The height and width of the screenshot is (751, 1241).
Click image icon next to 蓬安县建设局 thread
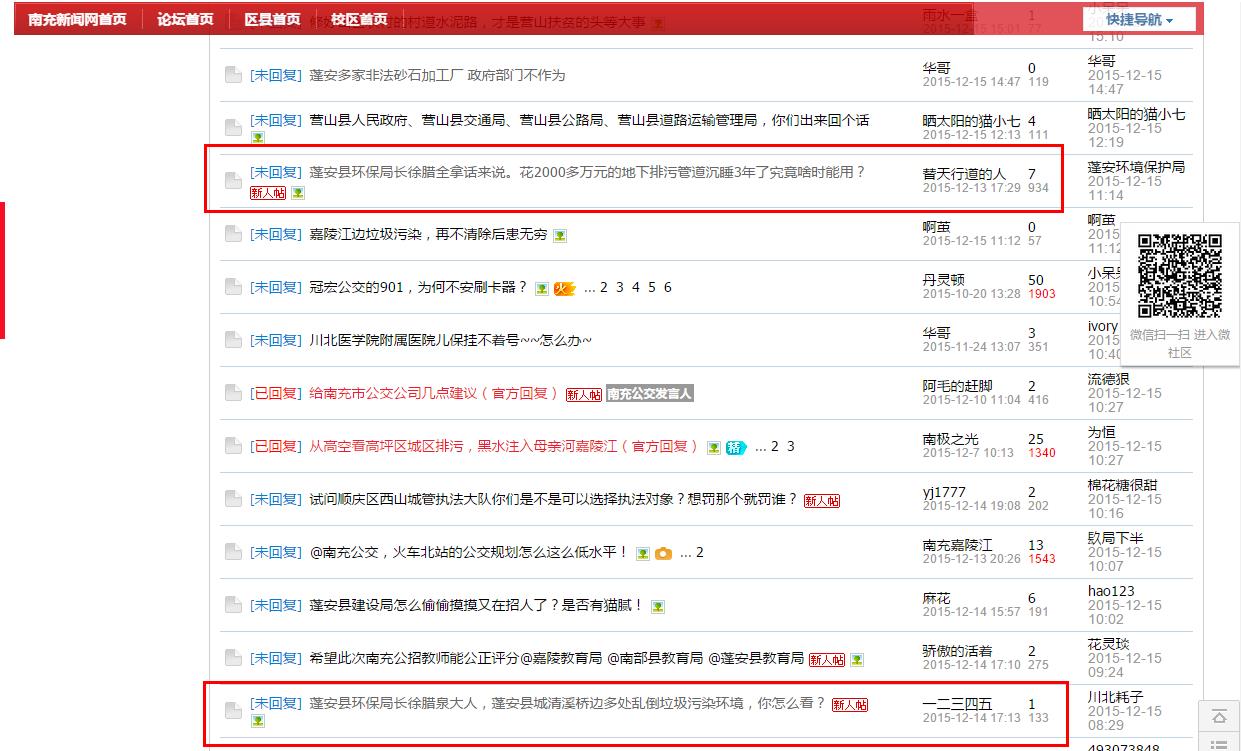pyautogui.click(x=658, y=606)
